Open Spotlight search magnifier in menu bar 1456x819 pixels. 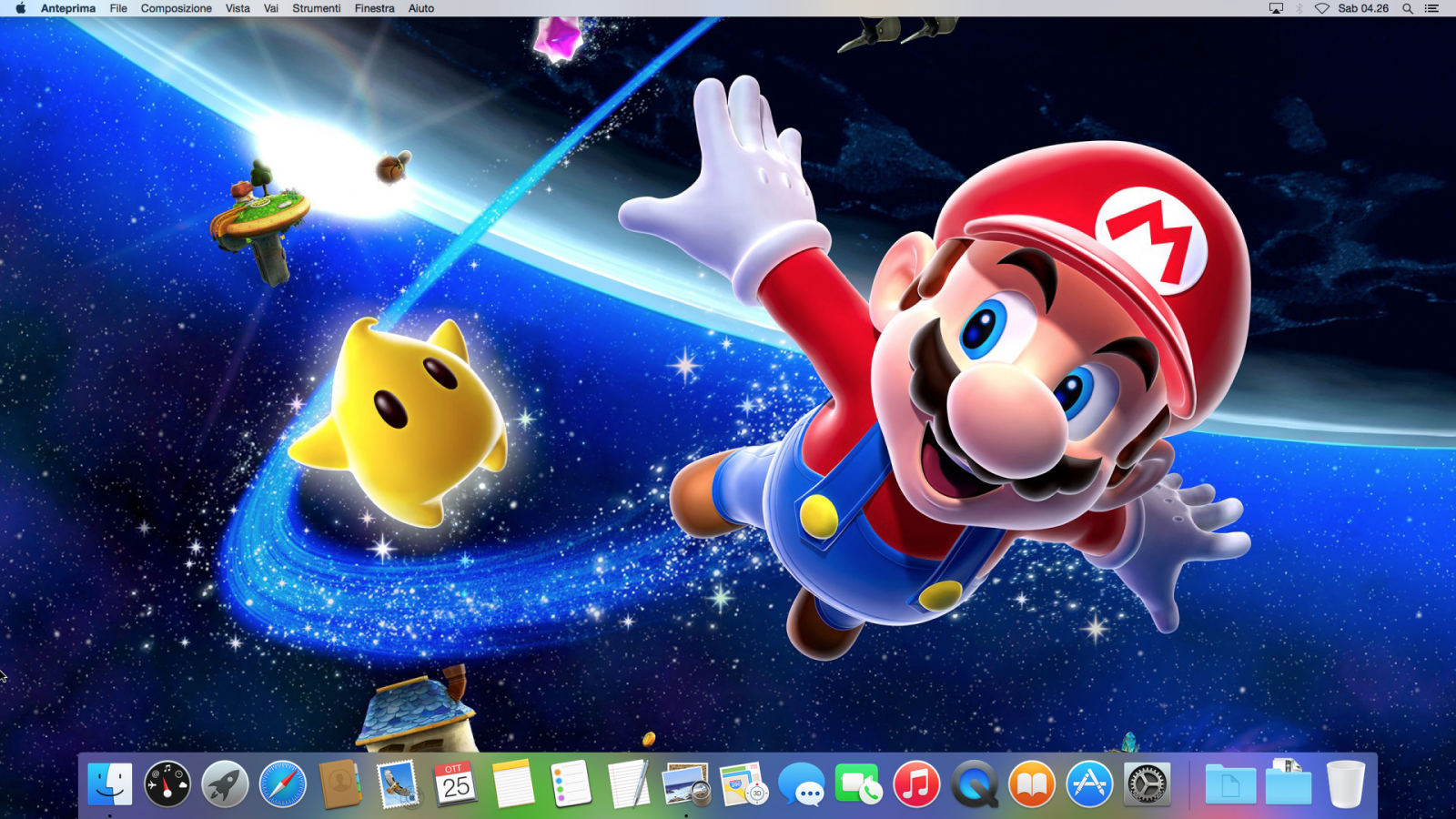point(1408,8)
